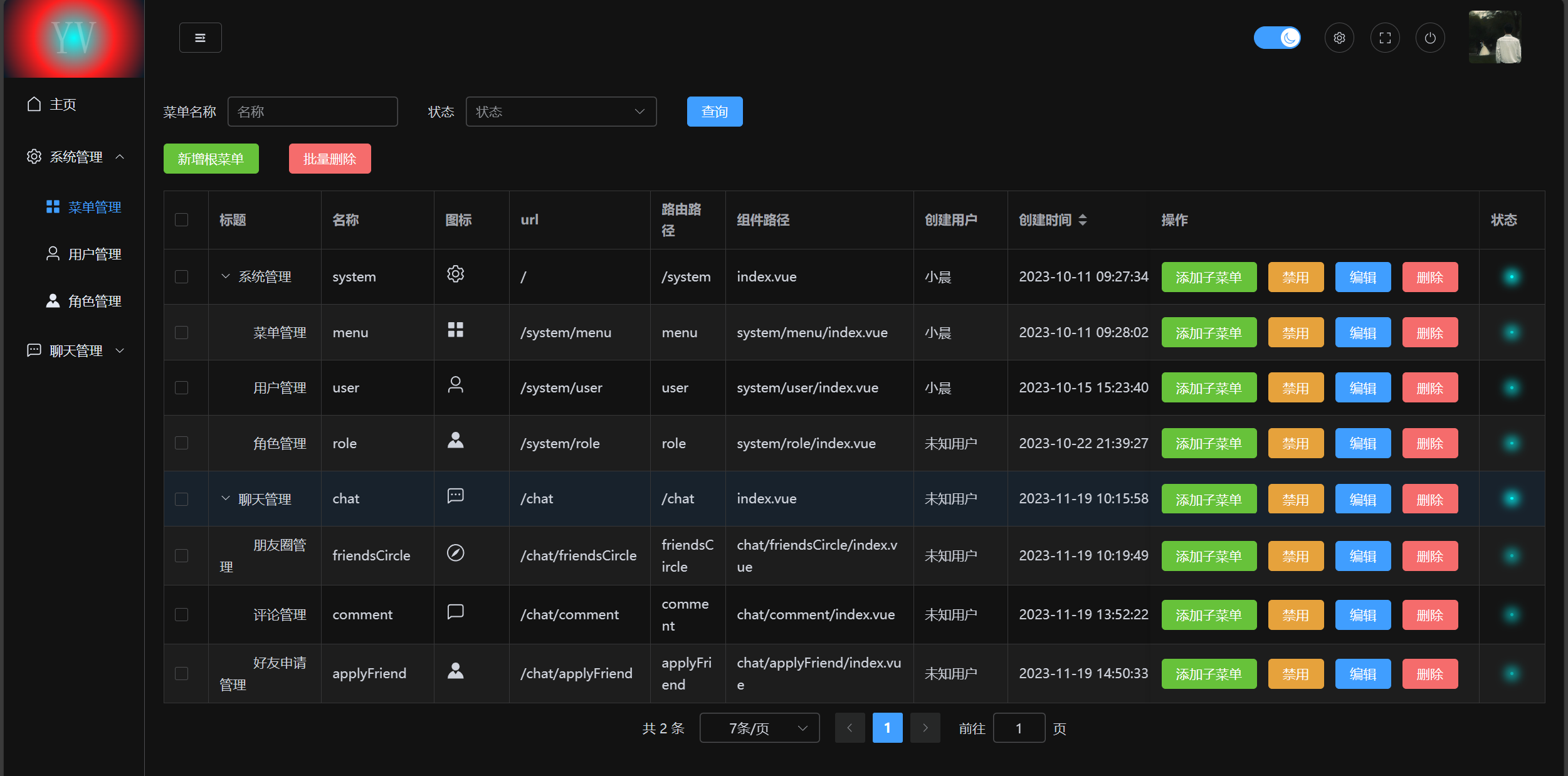Click the YV logo
Screen dimensions: 1568x776
click(x=74, y=39)
